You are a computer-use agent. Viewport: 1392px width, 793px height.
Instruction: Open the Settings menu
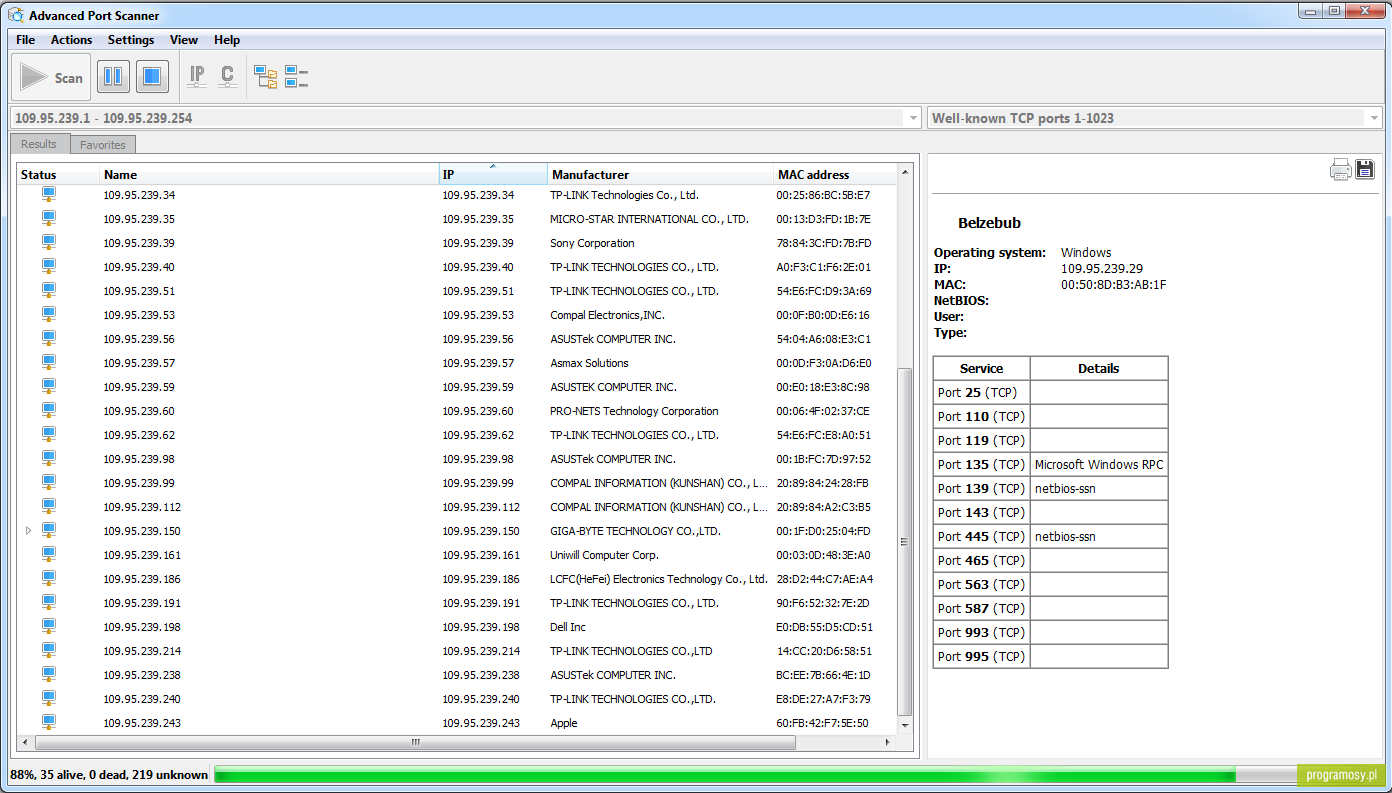coord(131,40)
